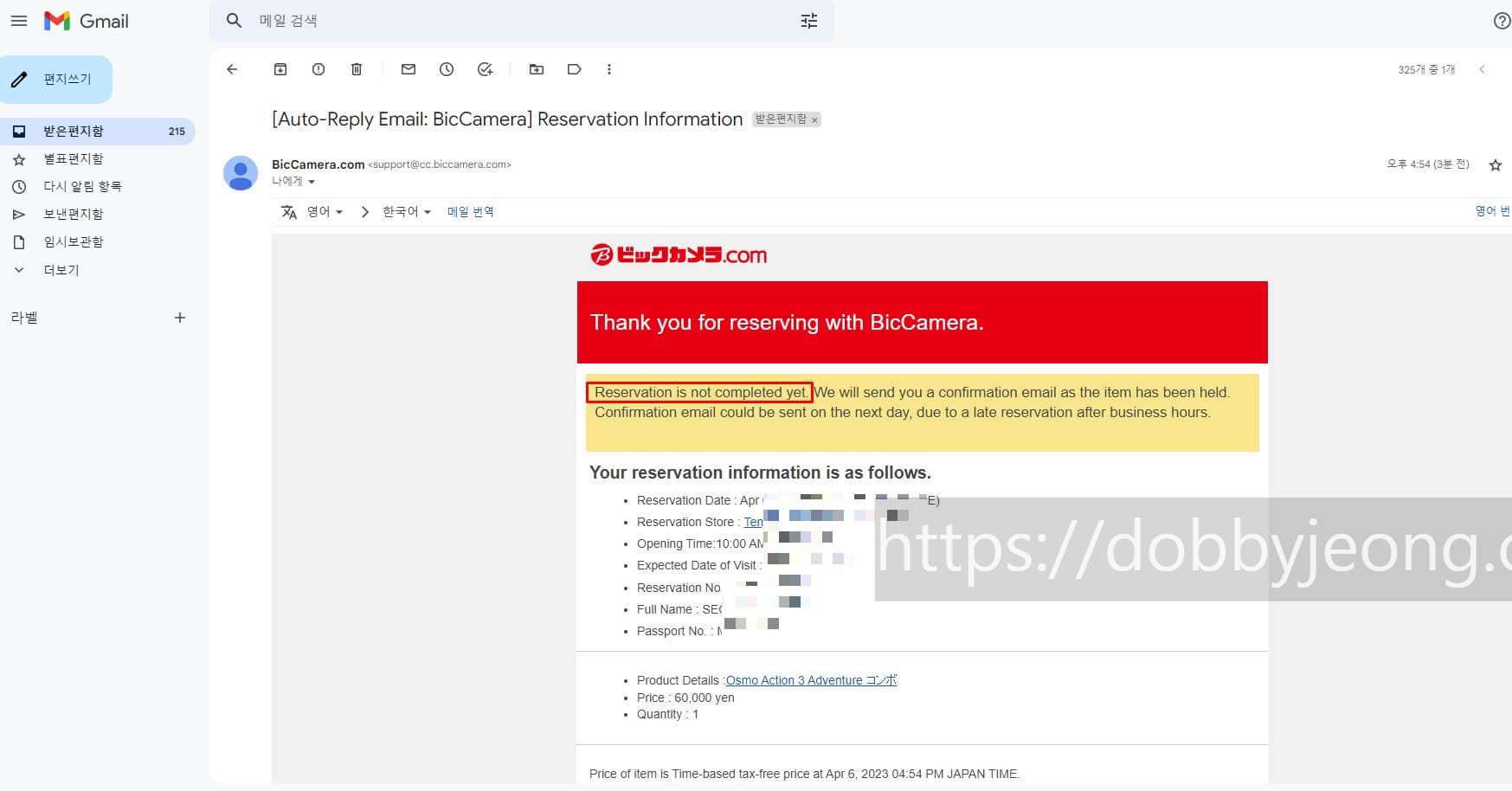Delete this email with trash icon
The width and height of the screenshot is (1512, 791).
[x=357, y=69]
